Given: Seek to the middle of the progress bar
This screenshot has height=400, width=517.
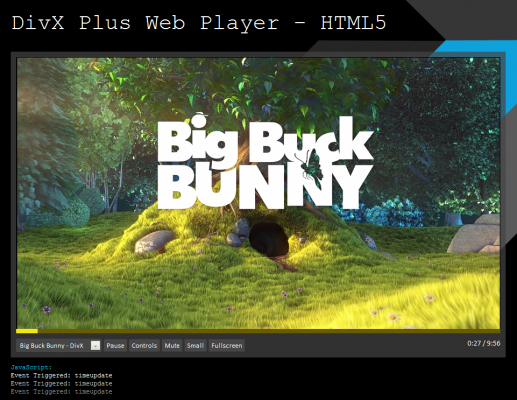Looking at the screenshot, I should click(258, 331).
